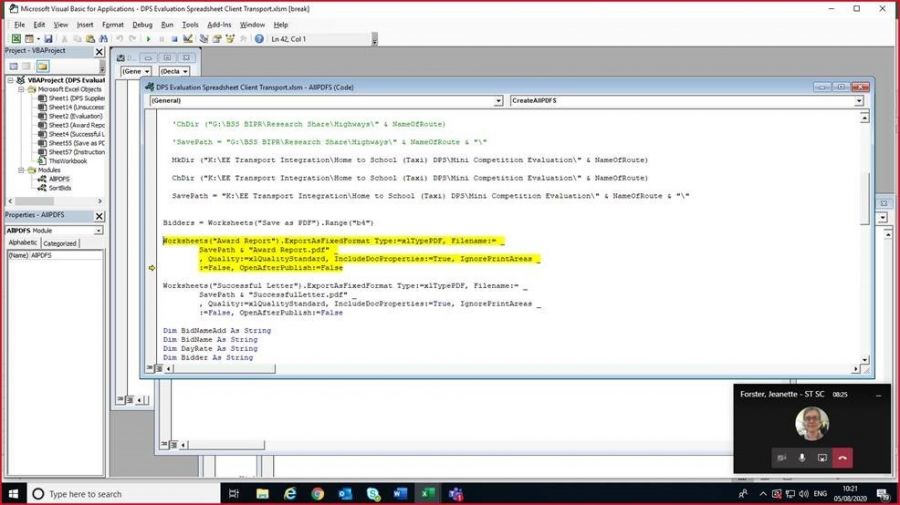Open the Add-Ins menu

pyautogui.click(x=219, y=25)
